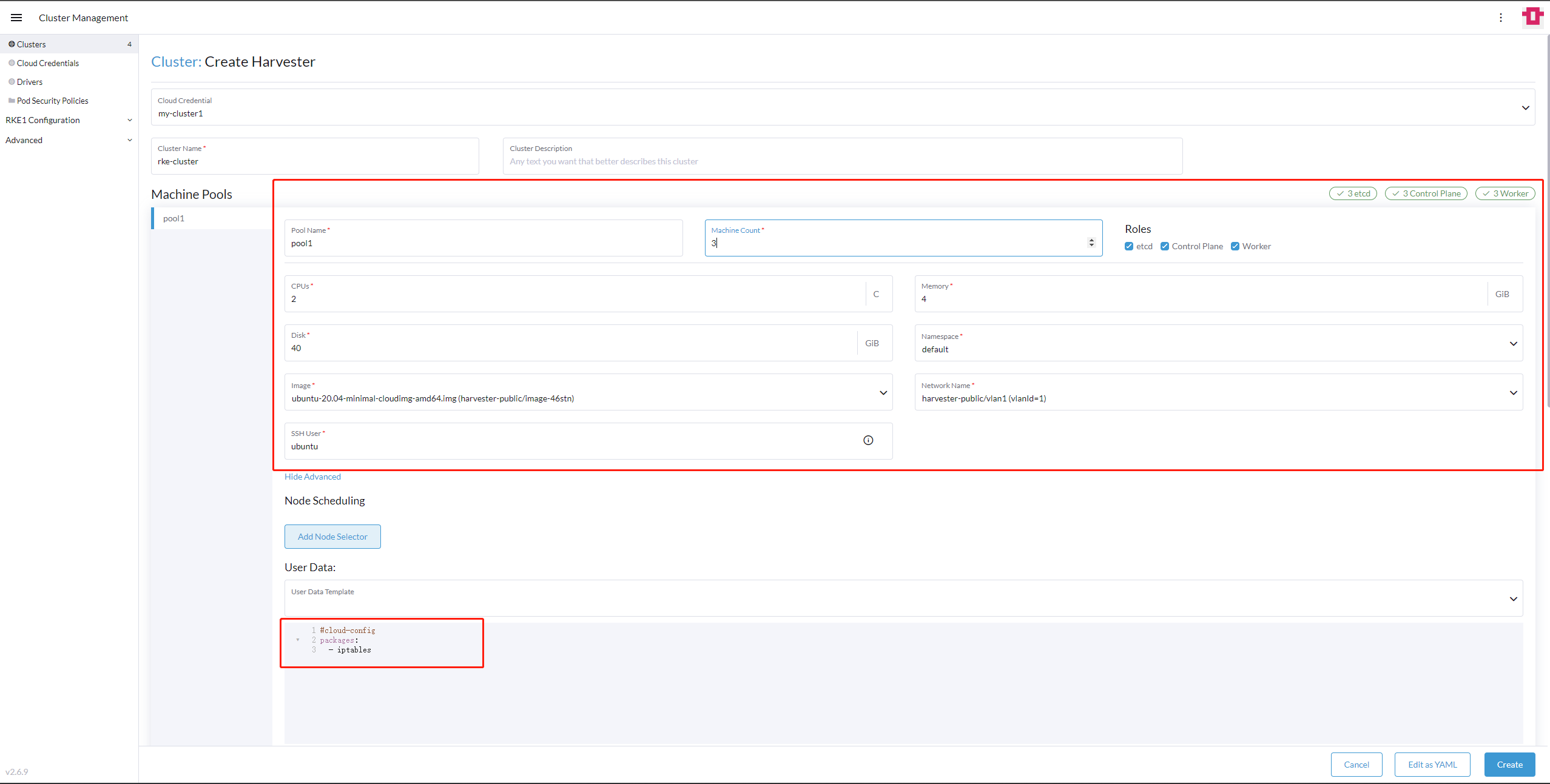Select the pool1 machine pool tab
Viewport: 1550px width, 784px height.
coord(212,218)
